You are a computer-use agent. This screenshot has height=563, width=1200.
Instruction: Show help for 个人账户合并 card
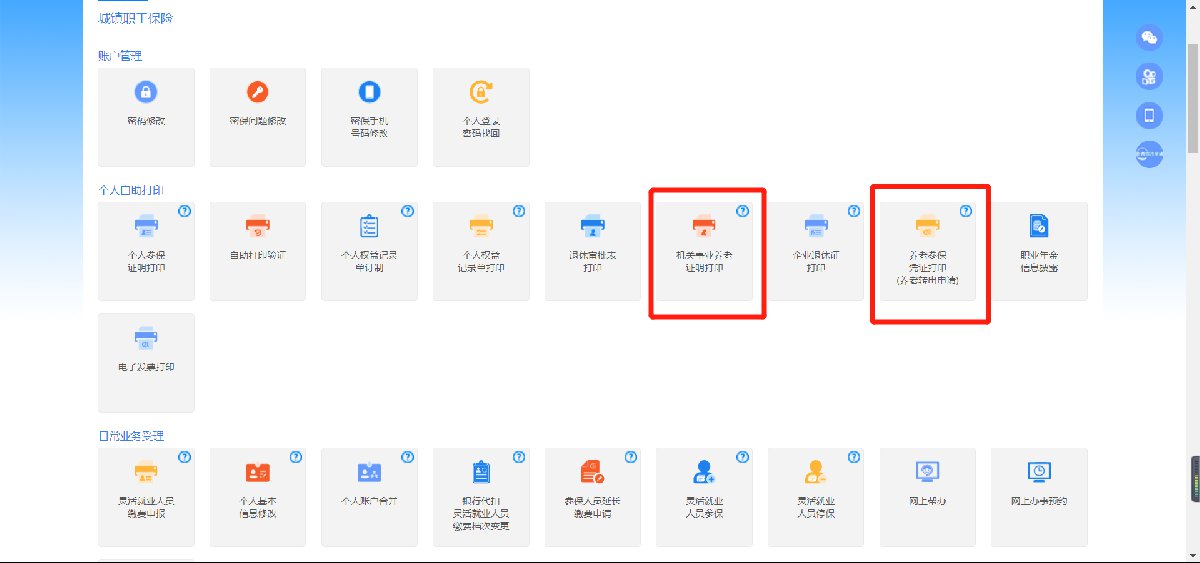[407, 457]
